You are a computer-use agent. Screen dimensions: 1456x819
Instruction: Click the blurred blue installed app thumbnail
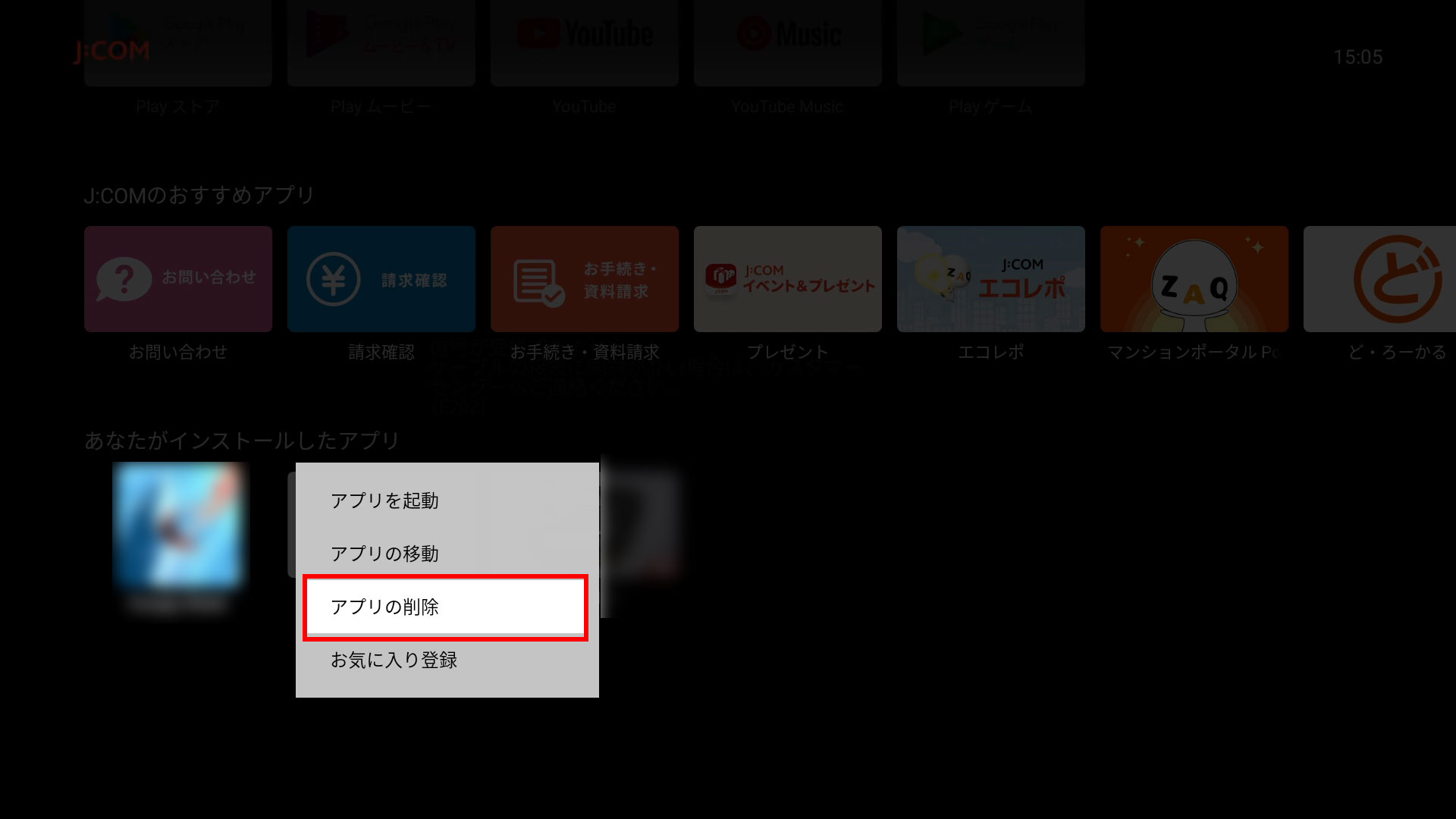pos(178,525)
